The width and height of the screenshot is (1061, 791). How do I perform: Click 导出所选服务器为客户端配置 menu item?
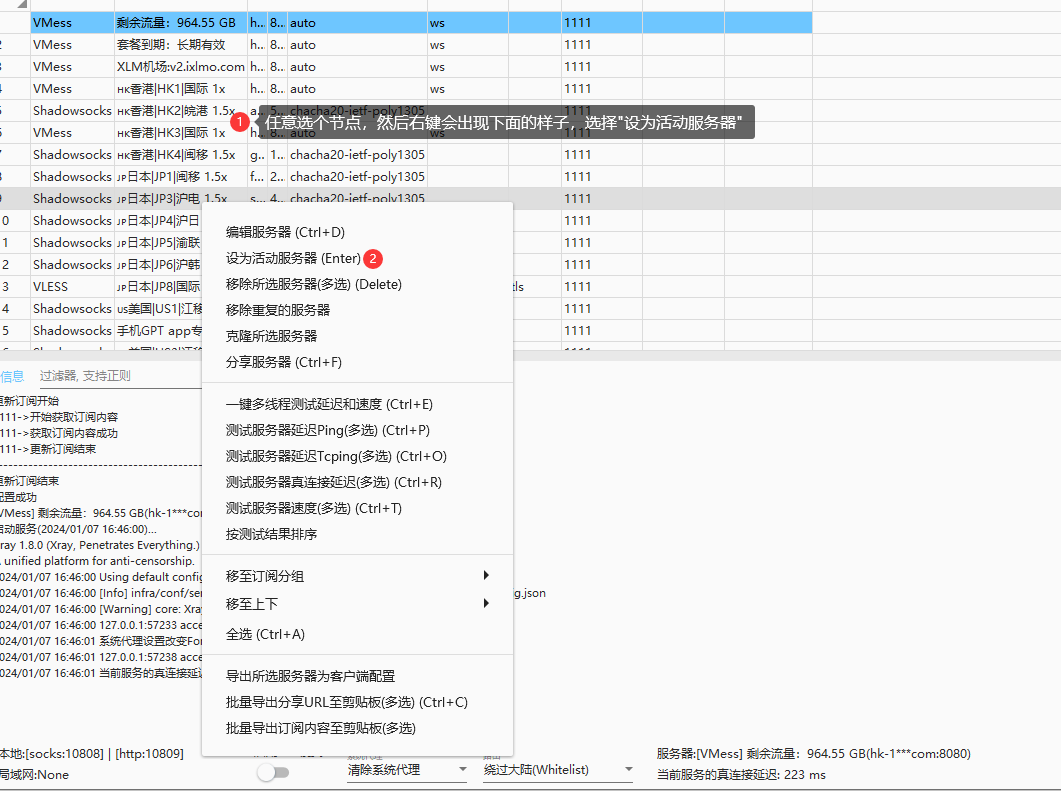[x=310, y=676]
